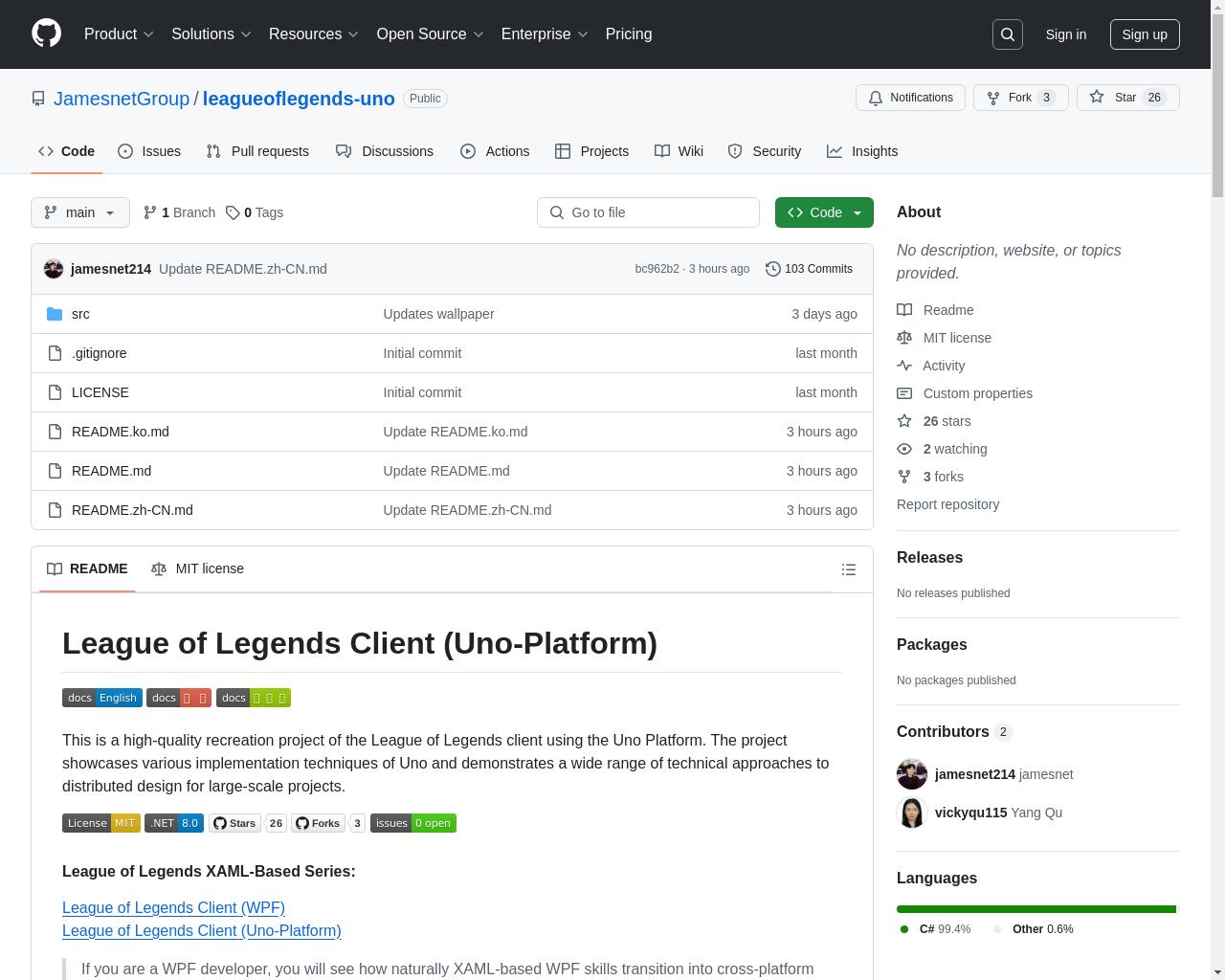Click the C# language bar segment
Image resolution: width=1225 pixels, height=980 pixels.
[1036, 909]
